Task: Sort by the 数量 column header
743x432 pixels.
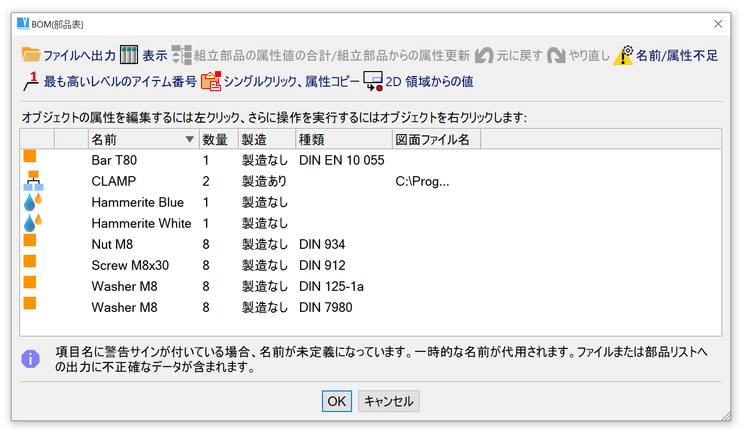Action: [x=217, y=140]
